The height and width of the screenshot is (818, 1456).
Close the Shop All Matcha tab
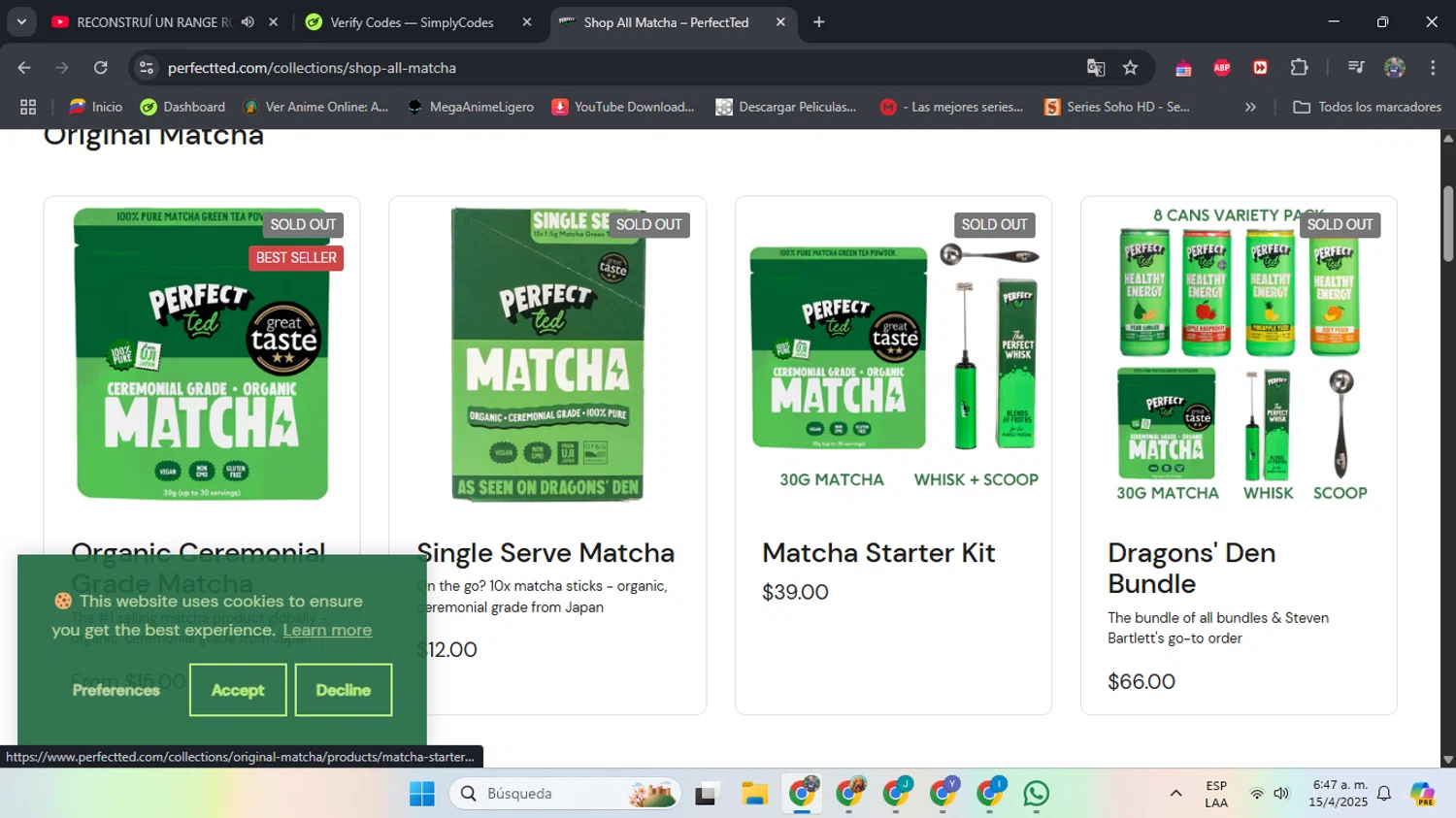[780, 22]
